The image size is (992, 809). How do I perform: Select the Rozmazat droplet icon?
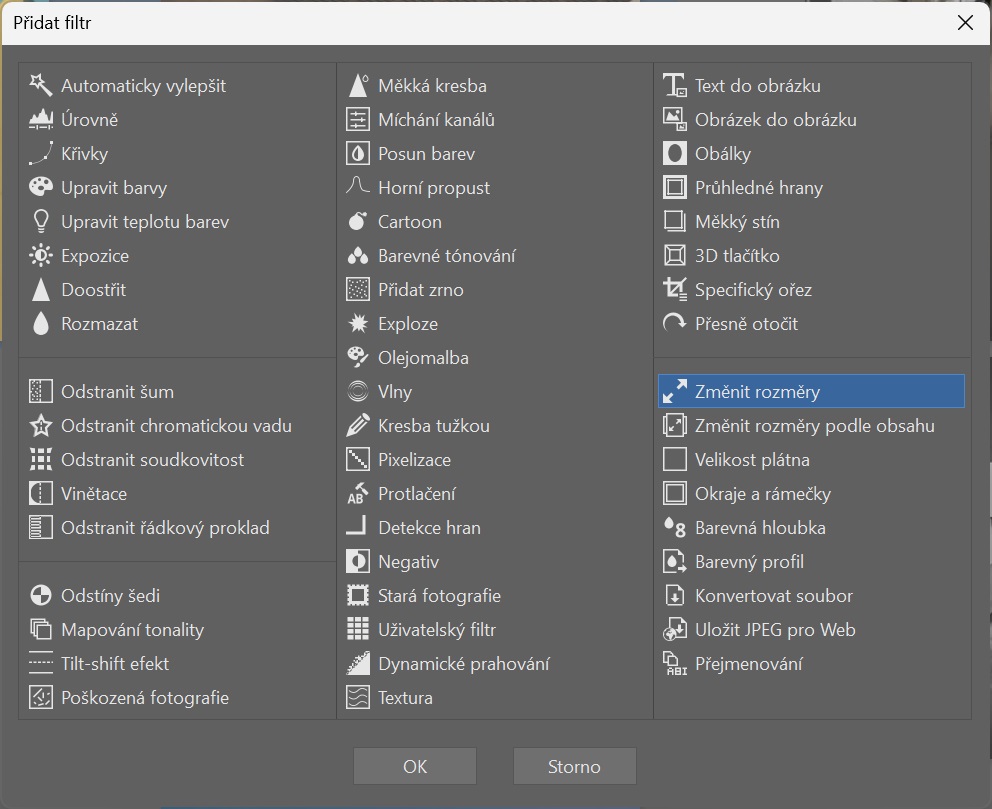pos(40,324)
